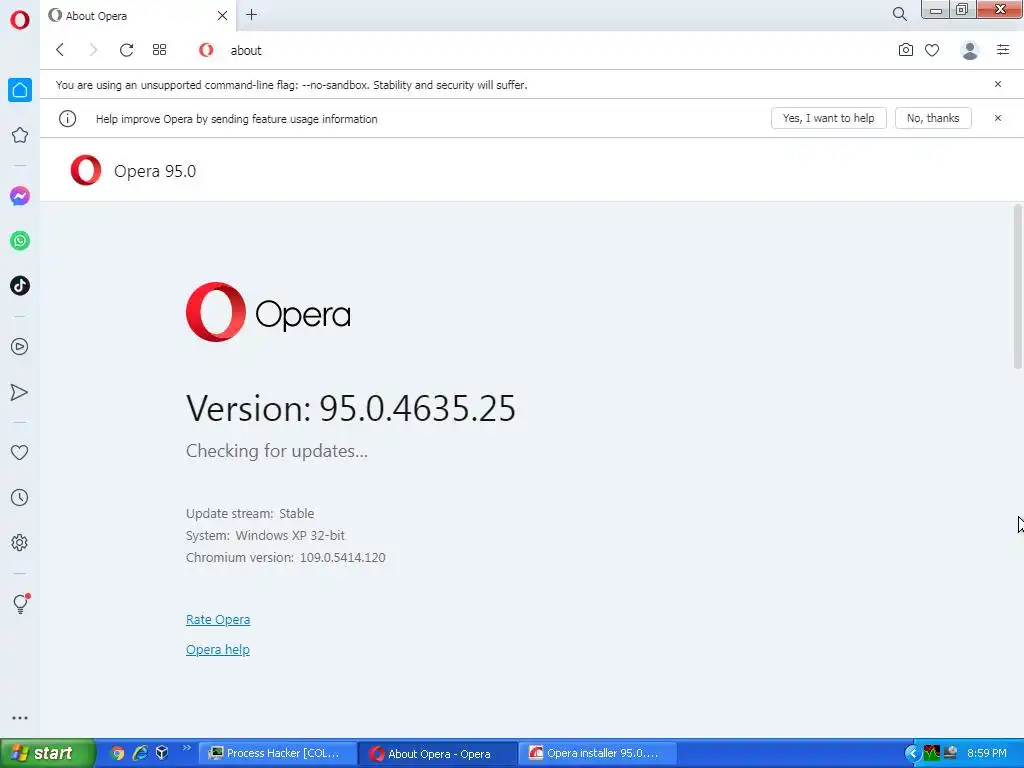Open TikTok in the sidebar
Screen dimensions: 1024x768
pos(20,285)
